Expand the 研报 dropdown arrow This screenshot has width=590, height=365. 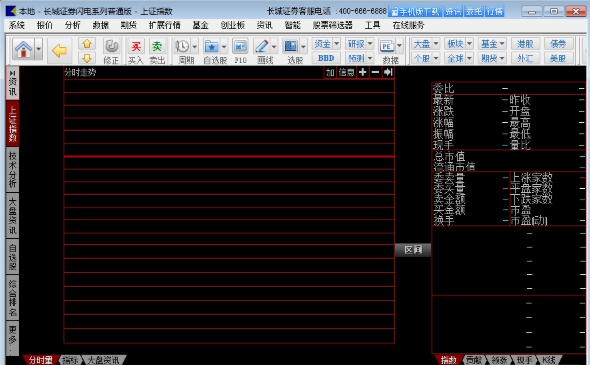(x=370, y=44)
